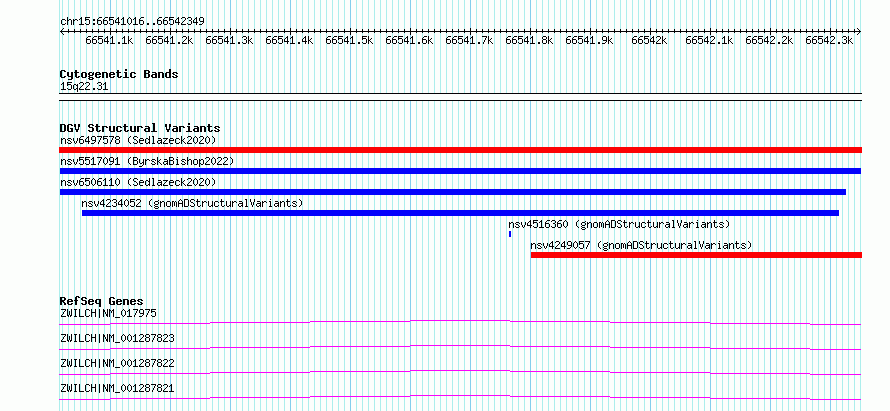Open nsv5517091 (ByrskaBishop2022) label
The width and height of the screenshot is (890, 411).
(x=147, y=161)
